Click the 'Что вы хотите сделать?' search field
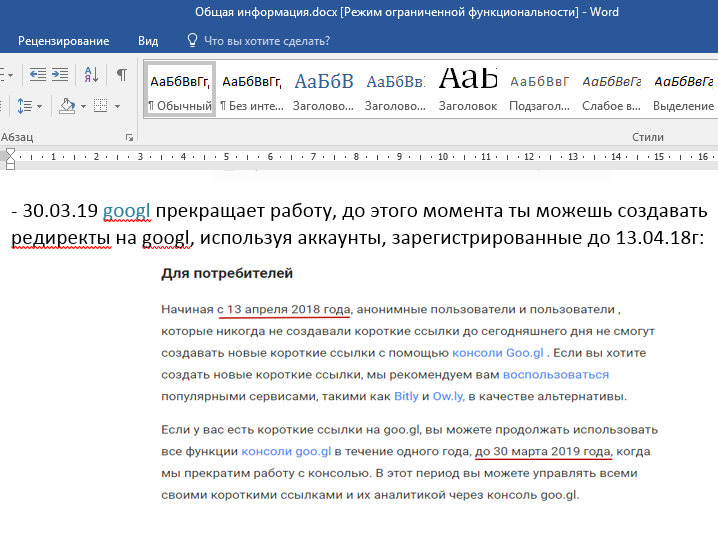 [267, 41]
